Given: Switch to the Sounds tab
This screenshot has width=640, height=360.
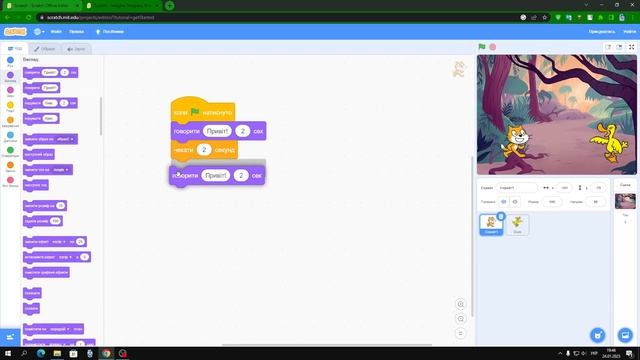Looking at the screenshot, I should tap(76, 49).
